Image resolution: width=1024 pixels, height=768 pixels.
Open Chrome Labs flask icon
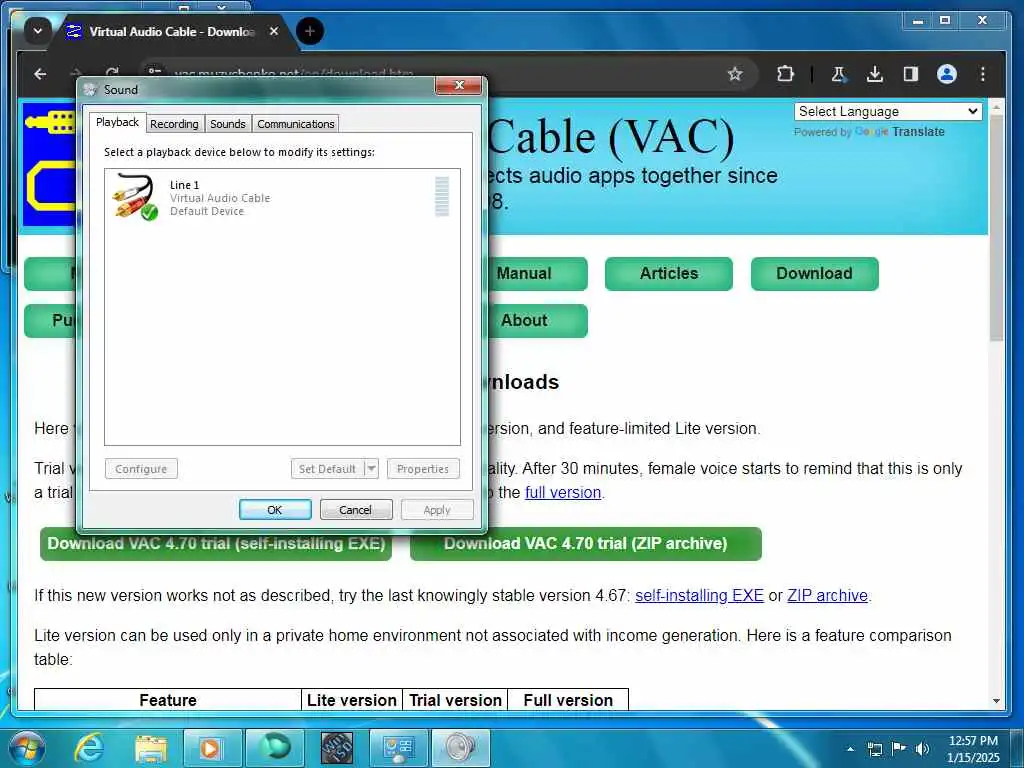click(x=839, y=74)
